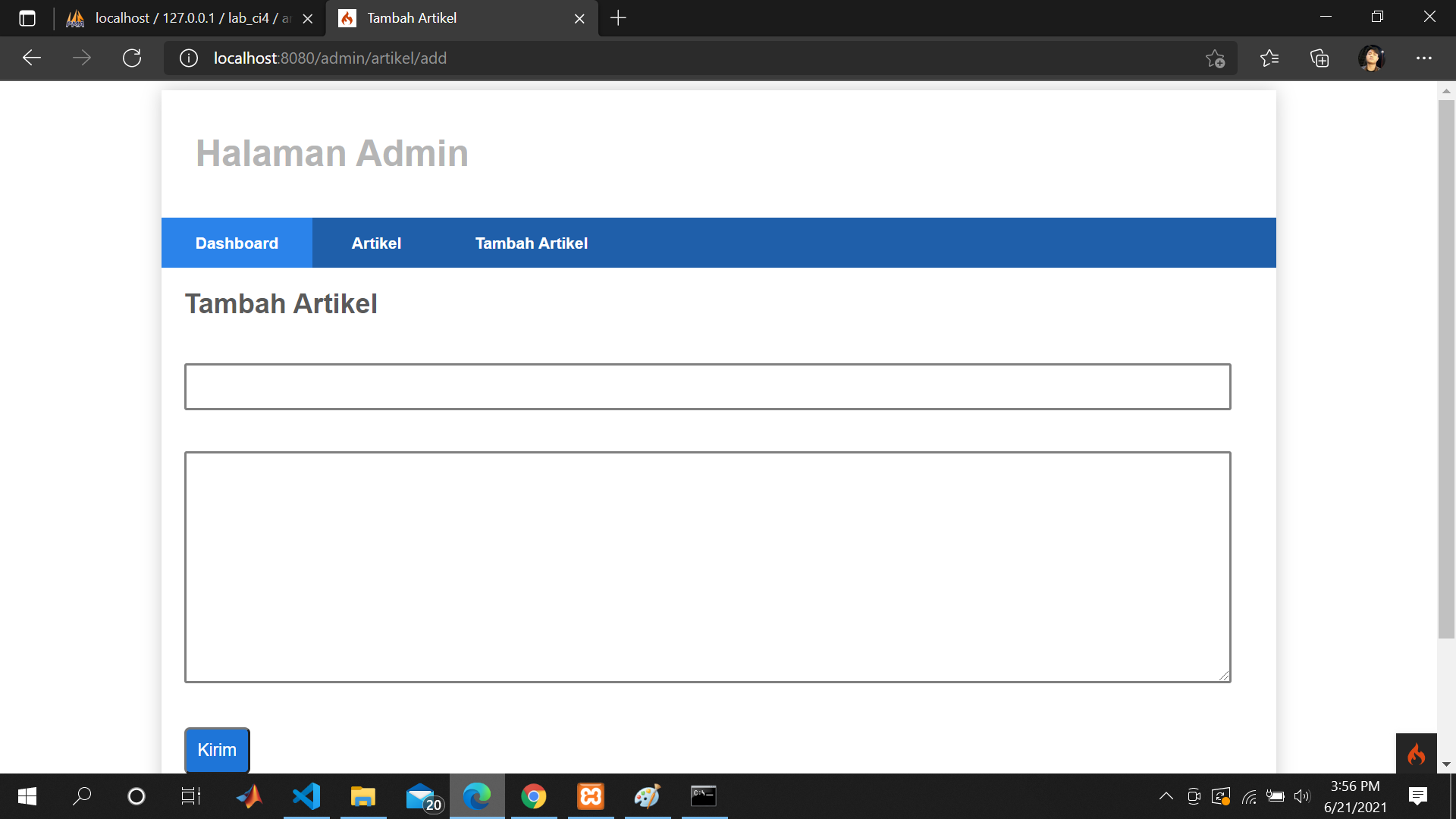Open the Action Center notification icon
The height and width of the screenshot is (819, 1456).
pos(1417,795)
